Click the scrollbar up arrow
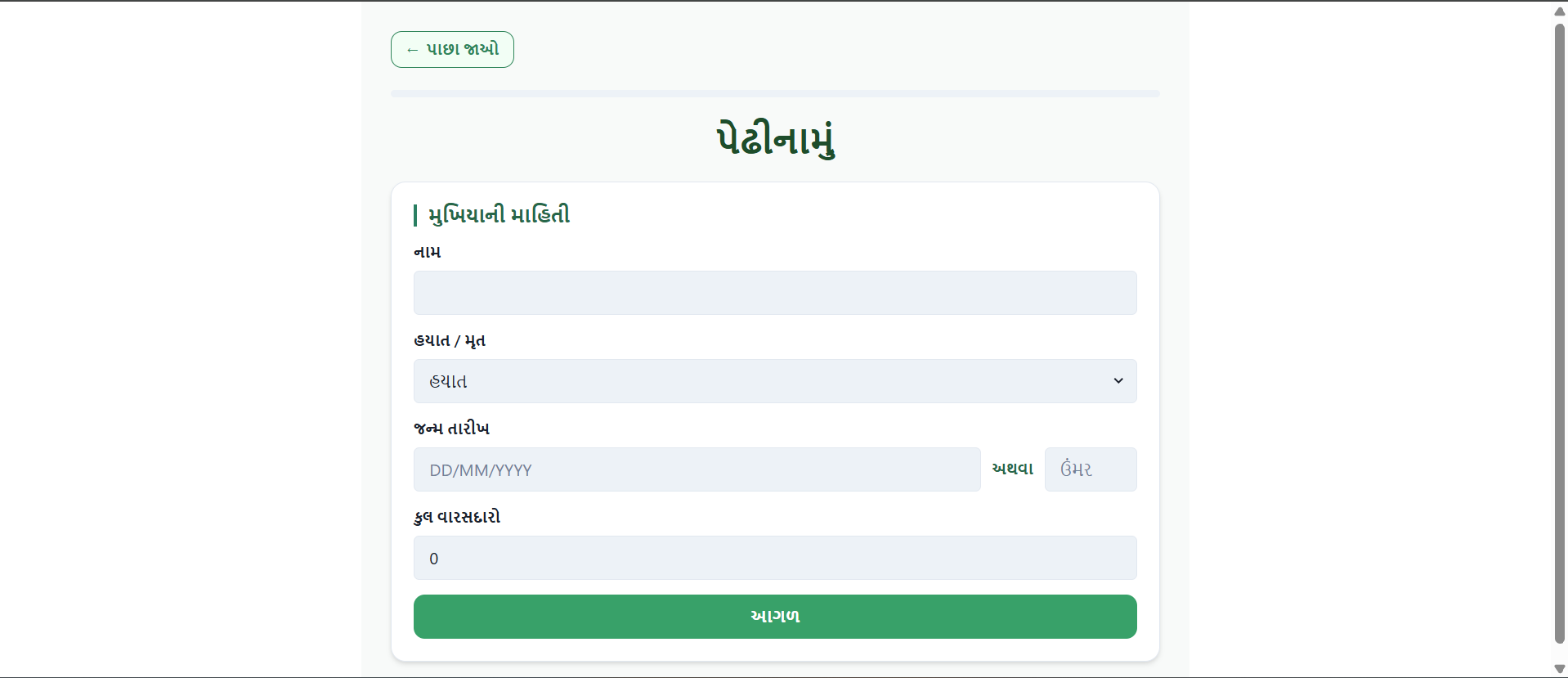Viewport: 1568px width, 678px height. coord(1559,11)
